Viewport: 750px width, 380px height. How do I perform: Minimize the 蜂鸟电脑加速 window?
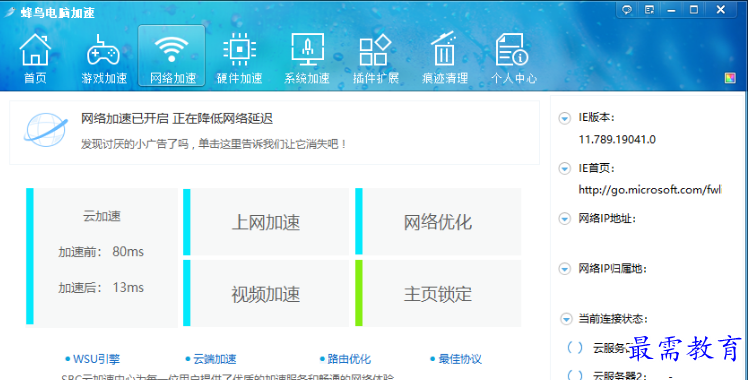click(x=672, y=10)
